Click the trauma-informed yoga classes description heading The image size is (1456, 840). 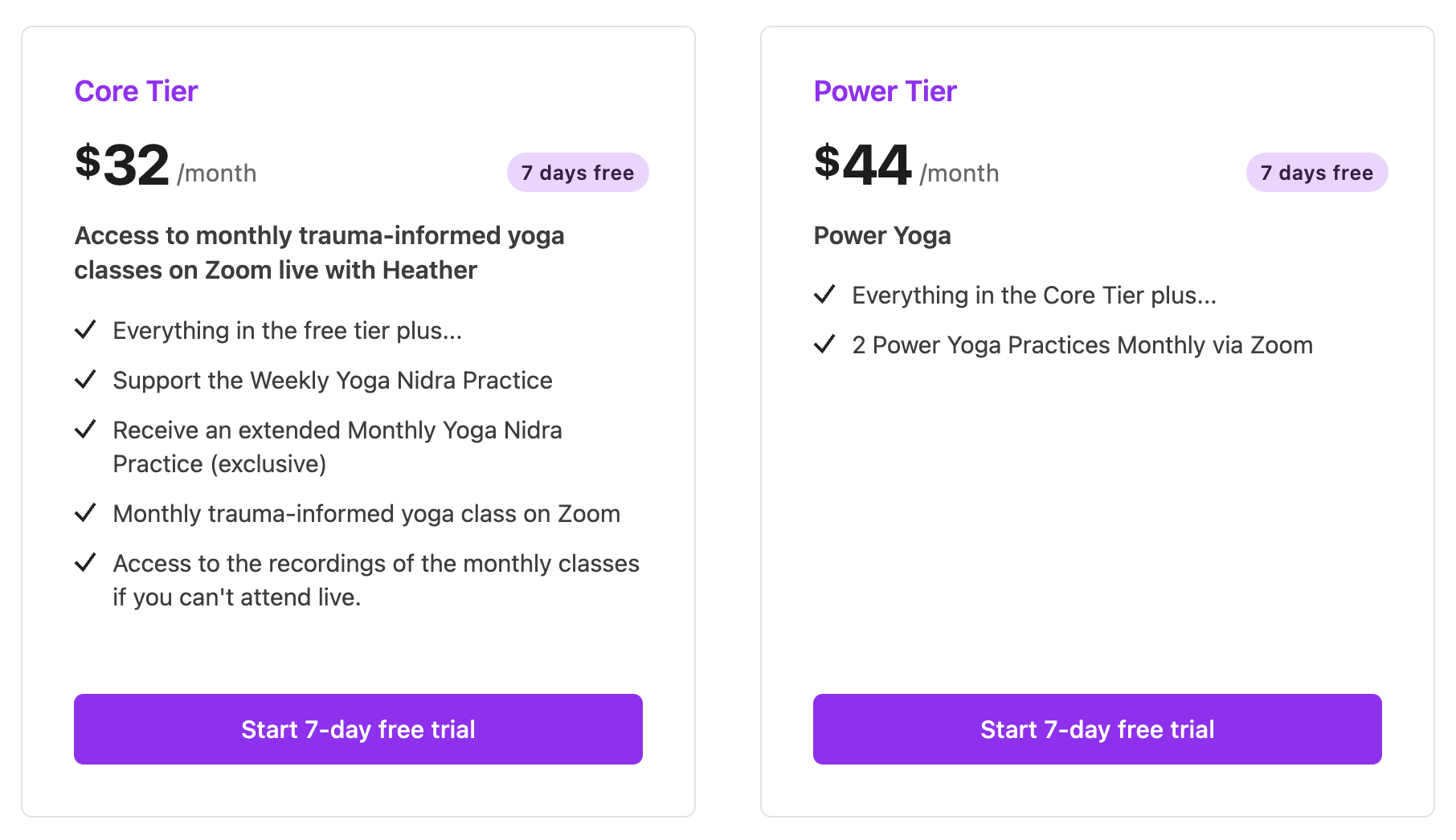319,253
